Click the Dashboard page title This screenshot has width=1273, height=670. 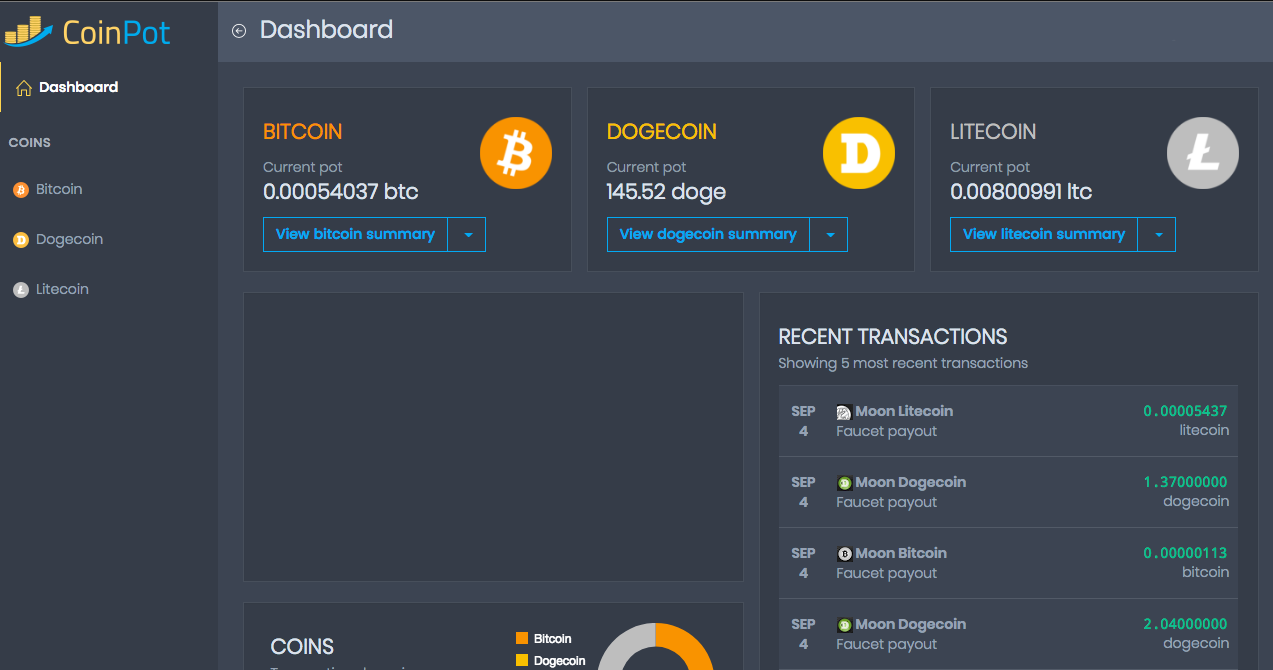click(x=326, y=30)
